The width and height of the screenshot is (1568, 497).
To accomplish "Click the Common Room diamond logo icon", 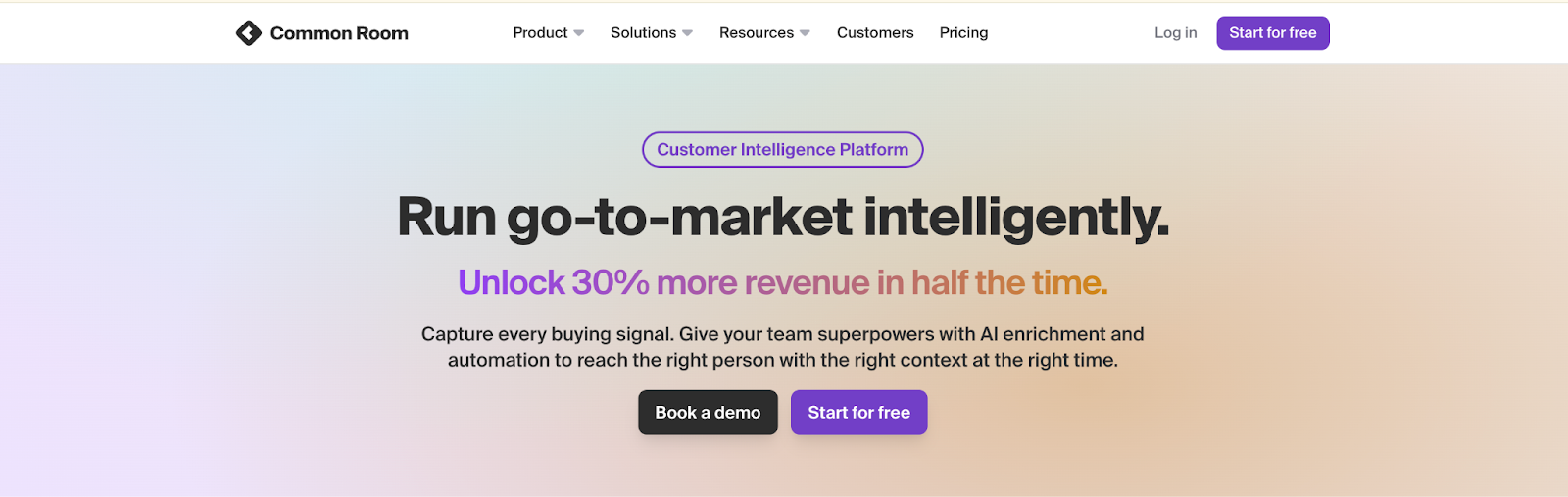I will click(x=249, y=33).
